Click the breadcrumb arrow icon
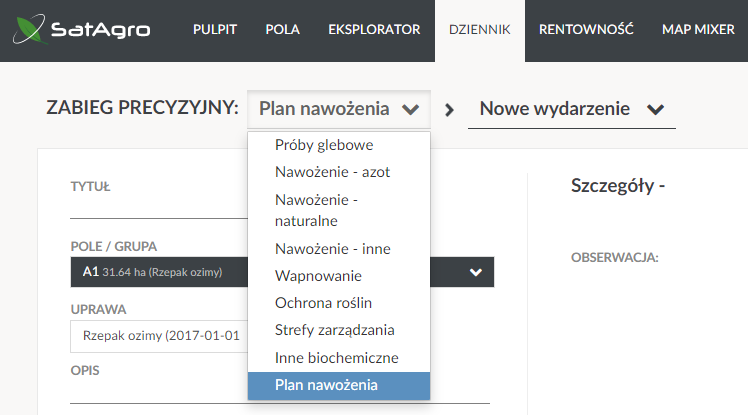748x415 pixels. [x=449, y=110]
